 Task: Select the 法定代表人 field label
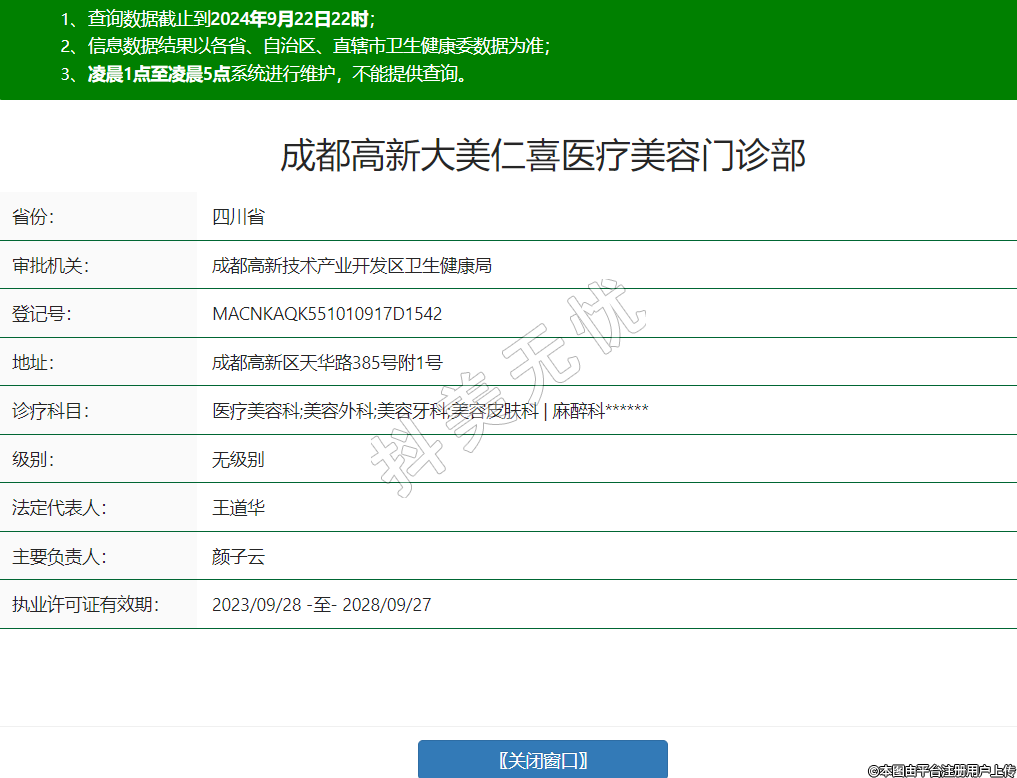[x=59, y=508]
